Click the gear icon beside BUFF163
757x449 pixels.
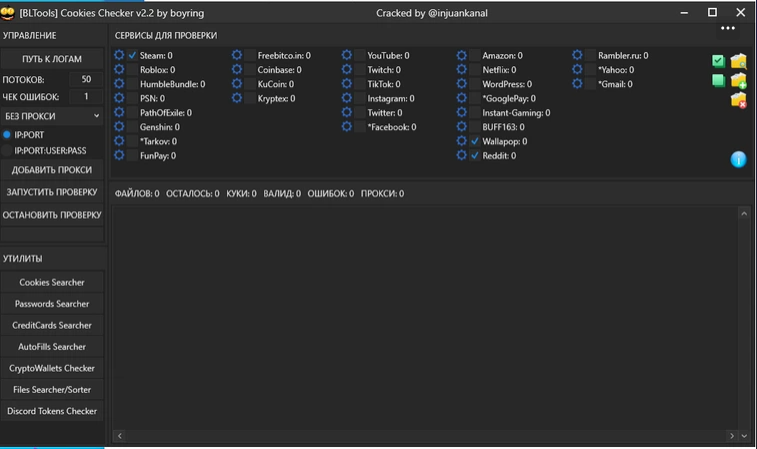point(462,127)
